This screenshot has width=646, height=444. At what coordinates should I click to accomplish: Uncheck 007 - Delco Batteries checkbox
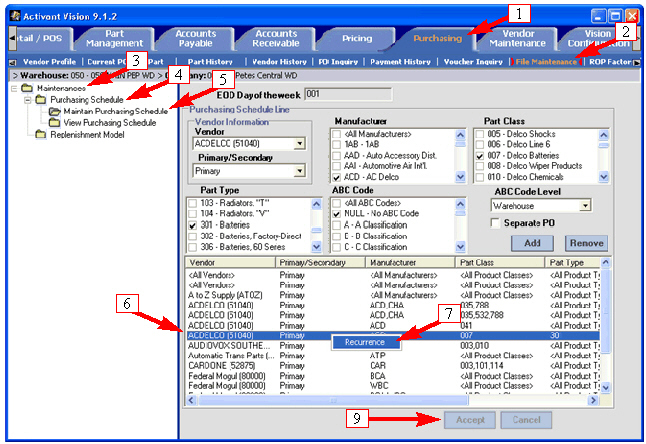click(x=480, y=156)
